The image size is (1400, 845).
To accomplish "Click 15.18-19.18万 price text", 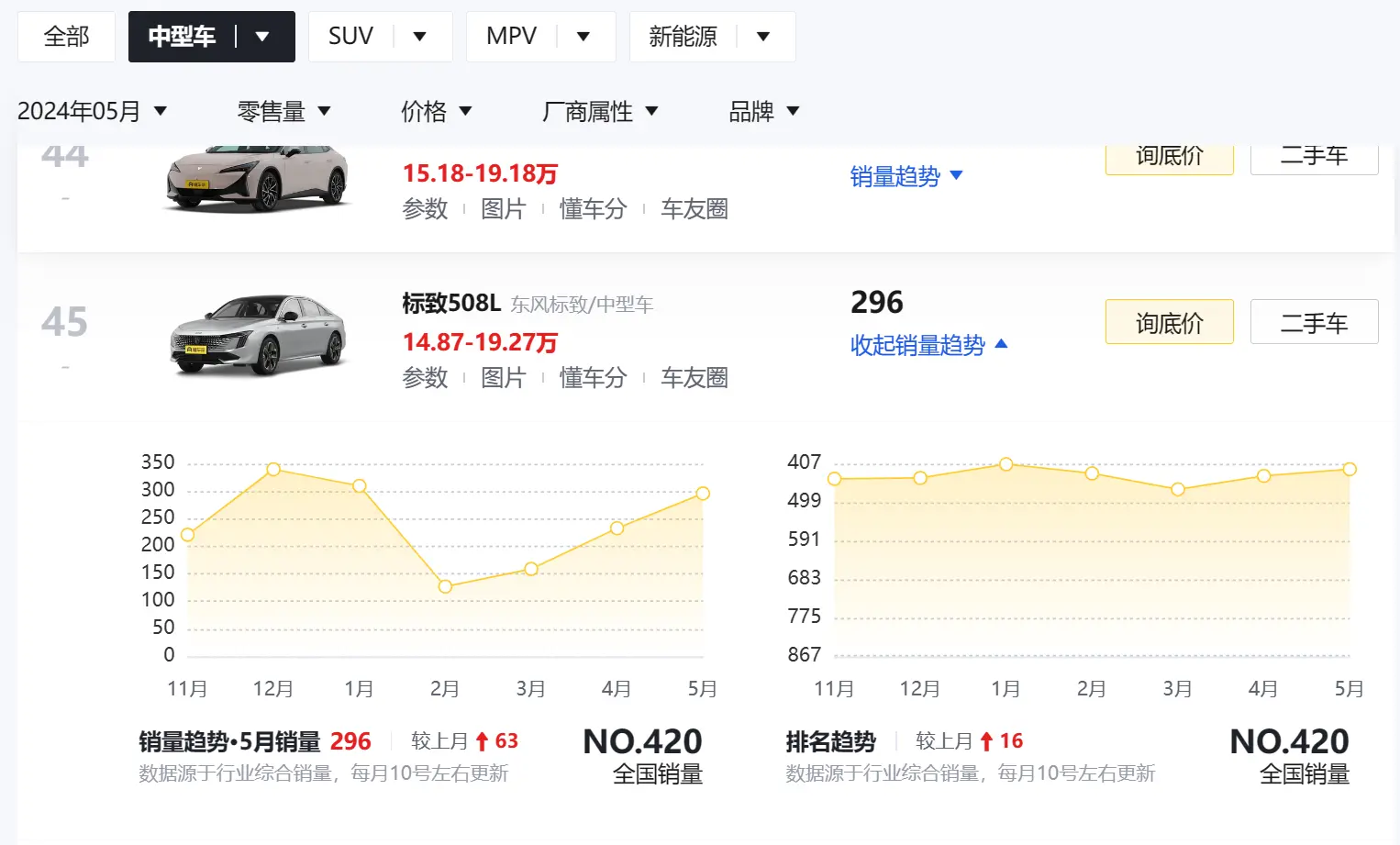I will click(480, 173).
